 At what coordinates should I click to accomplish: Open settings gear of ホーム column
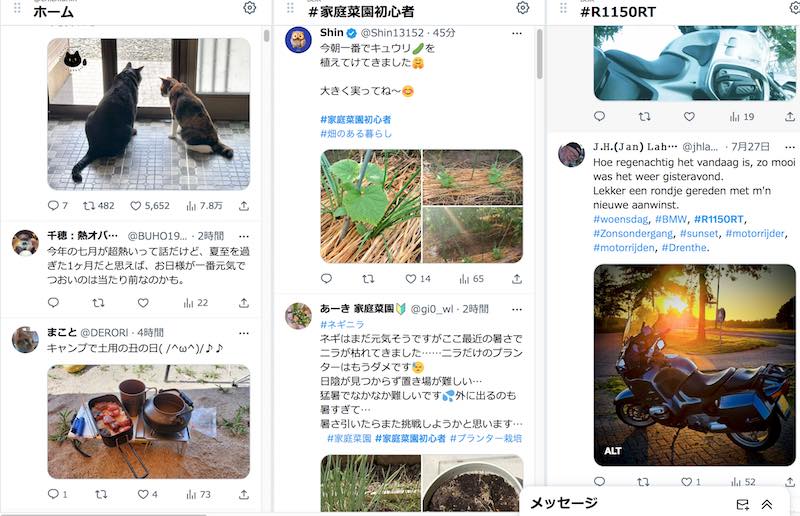249,8
